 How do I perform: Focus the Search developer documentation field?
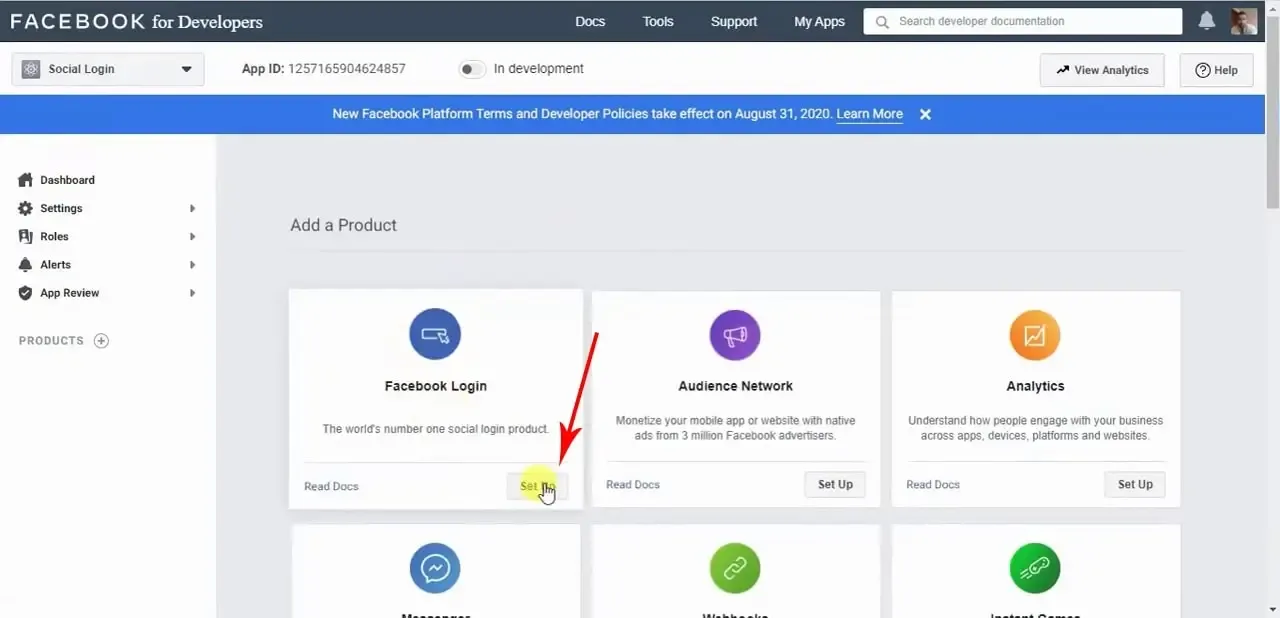click(x=1023, y=21)
